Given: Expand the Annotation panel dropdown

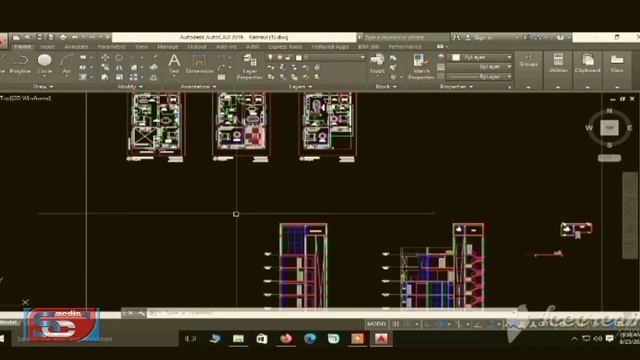Looking at the screenshot, I should [x=198, y=87].
